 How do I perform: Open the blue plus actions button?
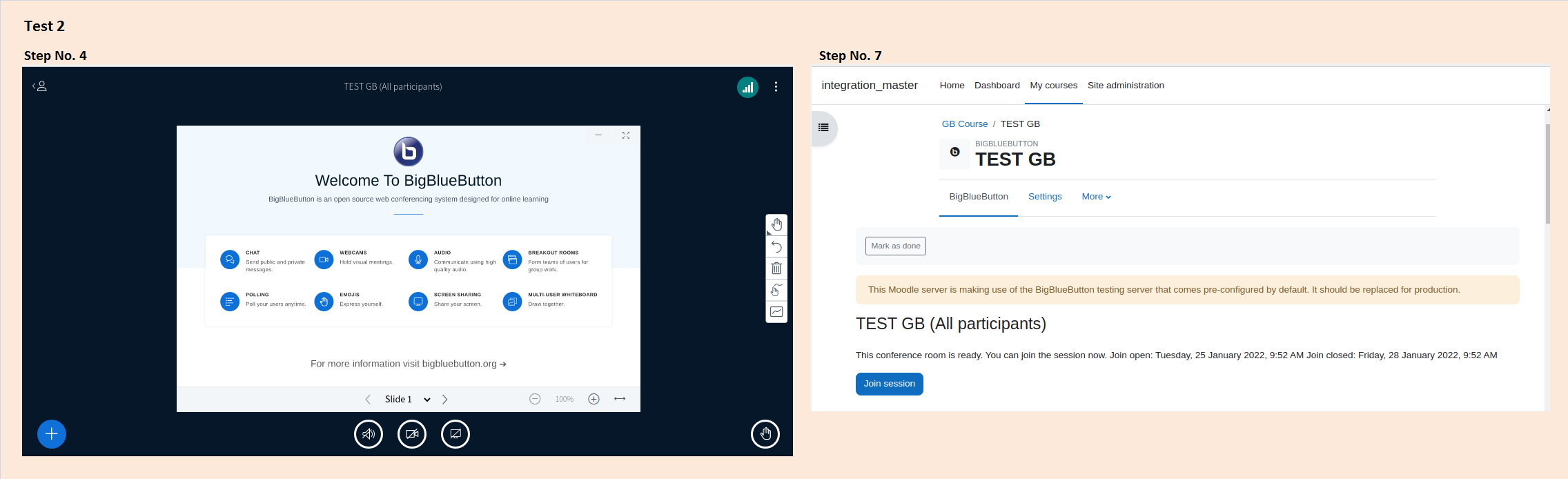point(52,434)
